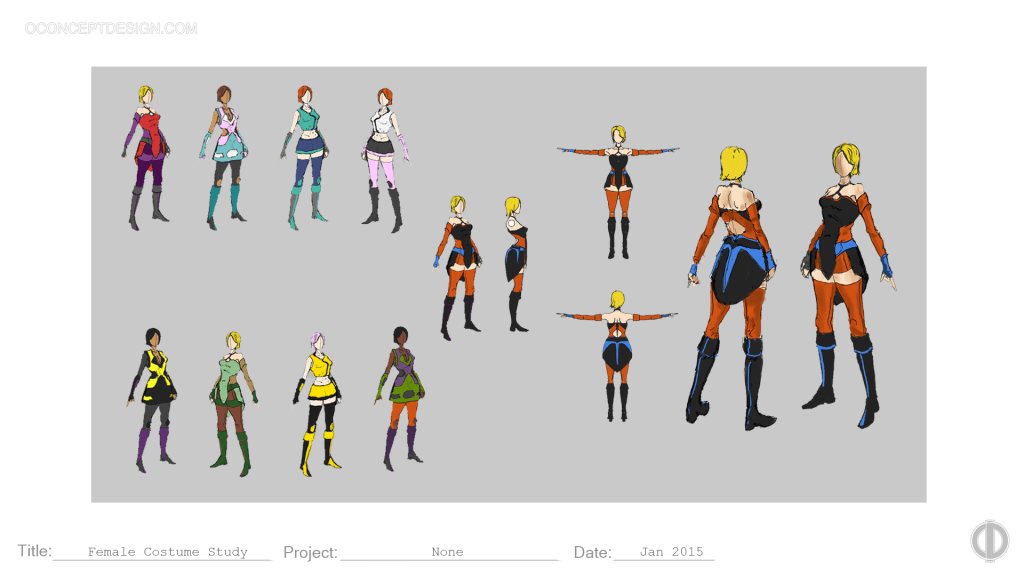Screen dimensions: 1024x576
Task: Click the back-facing T-pose figure
Action: pyautogui.click(x=617, y=354)
